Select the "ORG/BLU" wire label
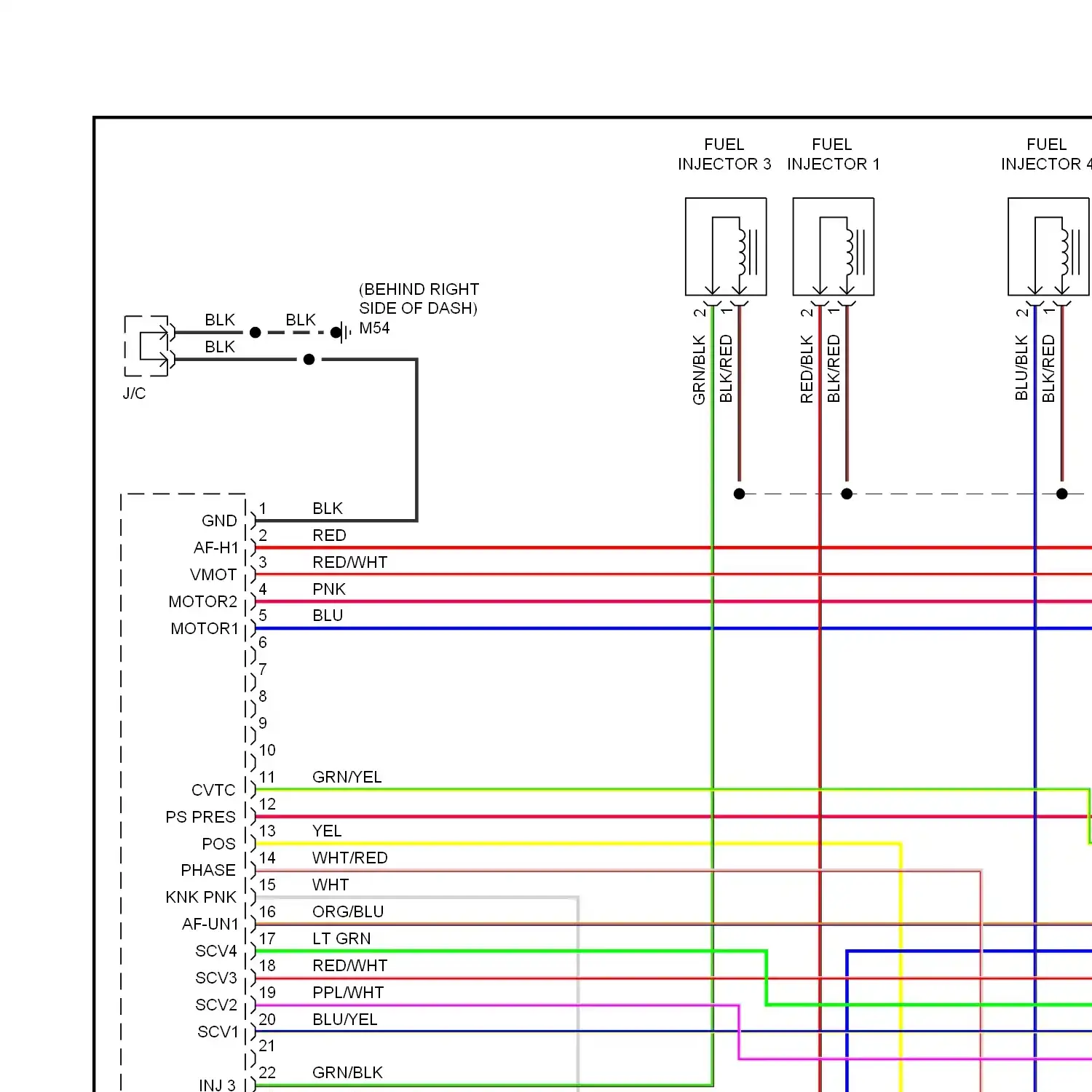The width and height of the screenshot is (1092, 1092). [x=348, y=912]
